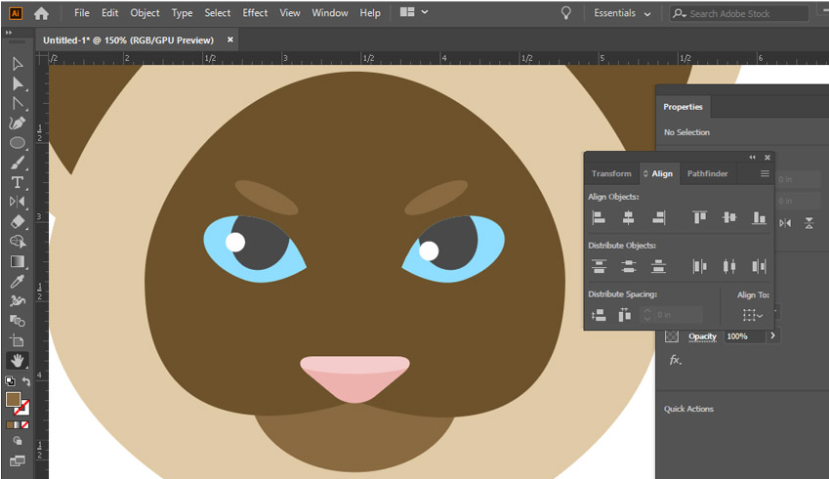Click in Search Adobe Stock field
Viewport: 829px width, 479px height.
(739, 14)
